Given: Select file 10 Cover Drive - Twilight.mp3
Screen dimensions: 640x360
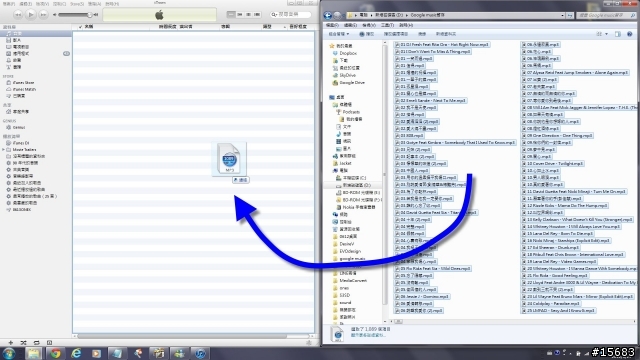Looking at the screenshot, I should pos(552,164).
